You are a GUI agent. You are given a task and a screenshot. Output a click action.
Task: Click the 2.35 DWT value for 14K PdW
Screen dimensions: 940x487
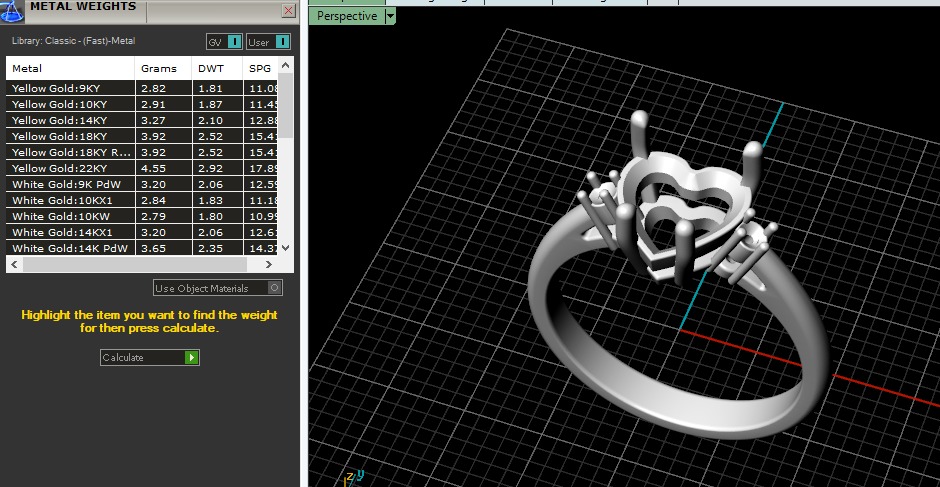coord(210,248)
